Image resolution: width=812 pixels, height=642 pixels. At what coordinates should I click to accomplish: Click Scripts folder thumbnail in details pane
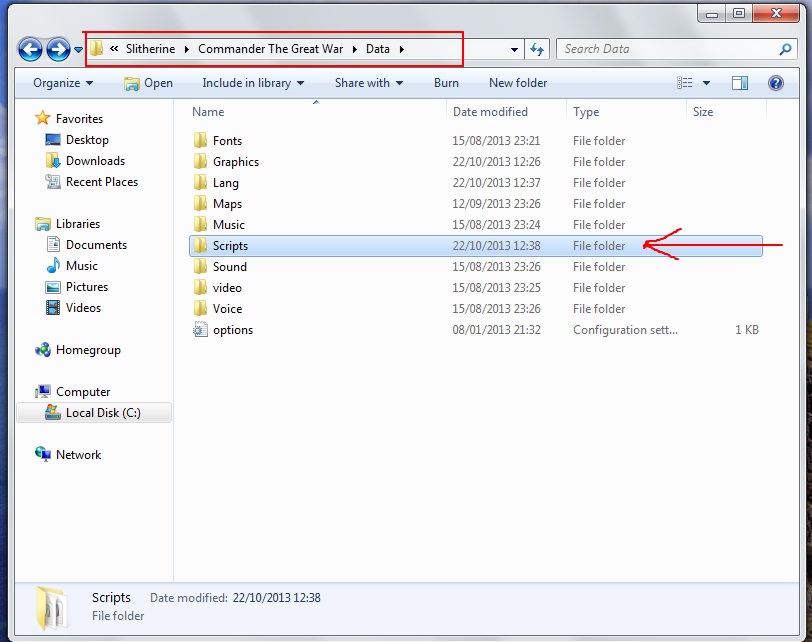[x=51, y=608]
